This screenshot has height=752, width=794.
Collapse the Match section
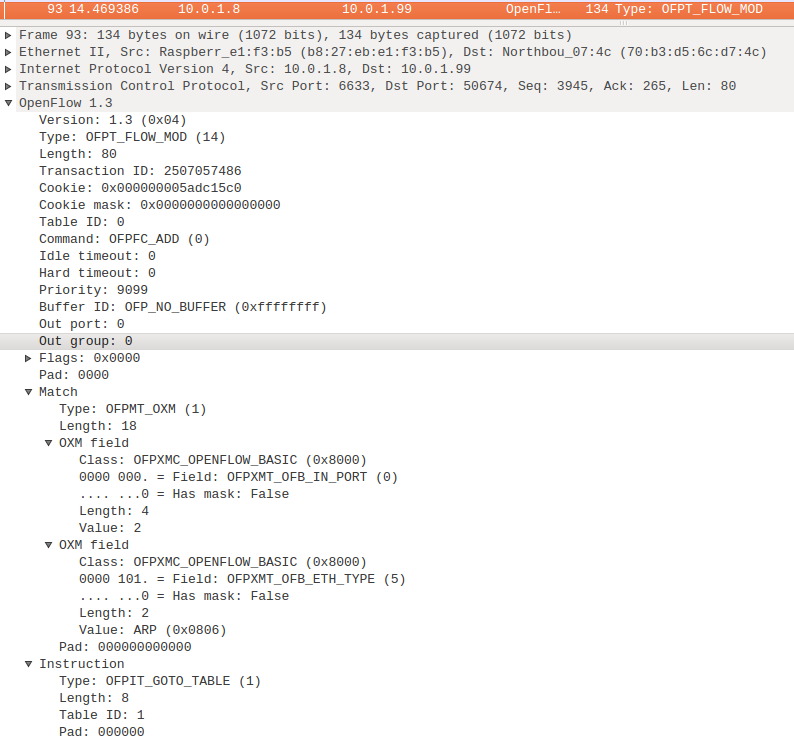pyautogui.click(x=29, y=392)
